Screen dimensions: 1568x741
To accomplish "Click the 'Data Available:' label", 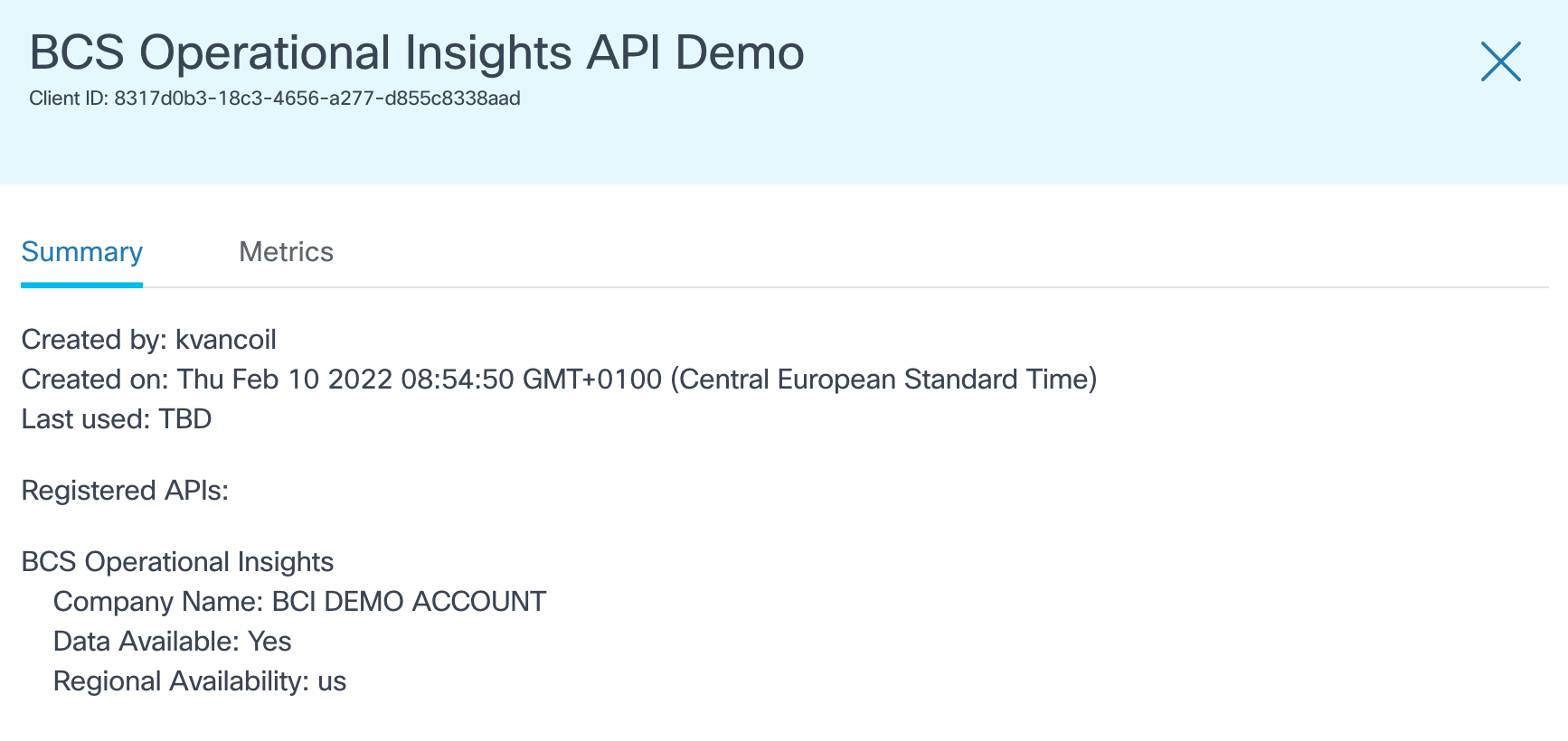I will pyautogui.click(x=146, y=642).
